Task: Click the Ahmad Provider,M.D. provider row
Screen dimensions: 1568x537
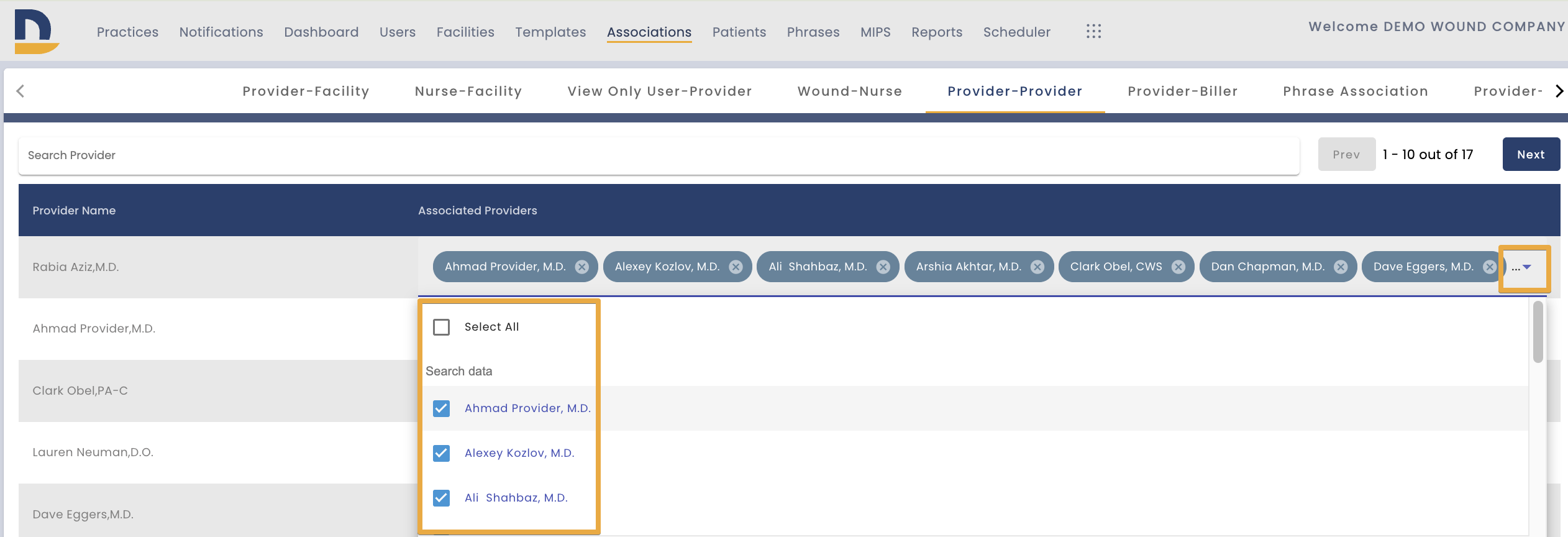Action: 218,329
